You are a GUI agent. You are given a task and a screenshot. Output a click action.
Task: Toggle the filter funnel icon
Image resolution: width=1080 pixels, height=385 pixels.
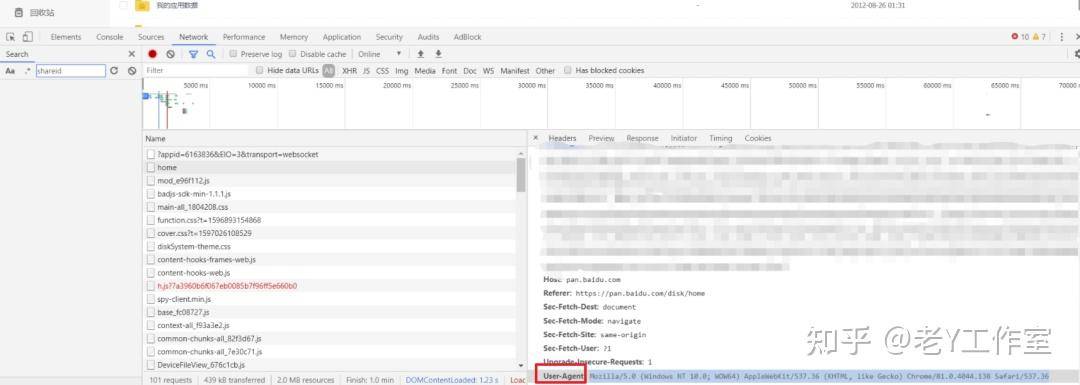click(194, 54)
